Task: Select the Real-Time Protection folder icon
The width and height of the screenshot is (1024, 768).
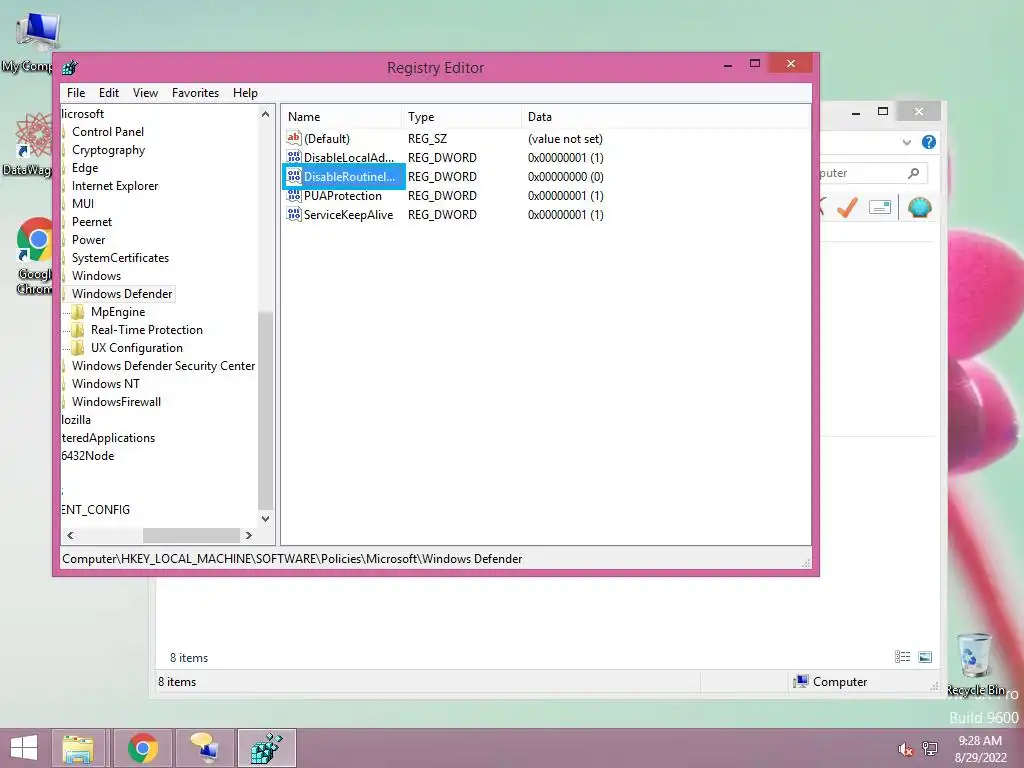Action: 78,330
